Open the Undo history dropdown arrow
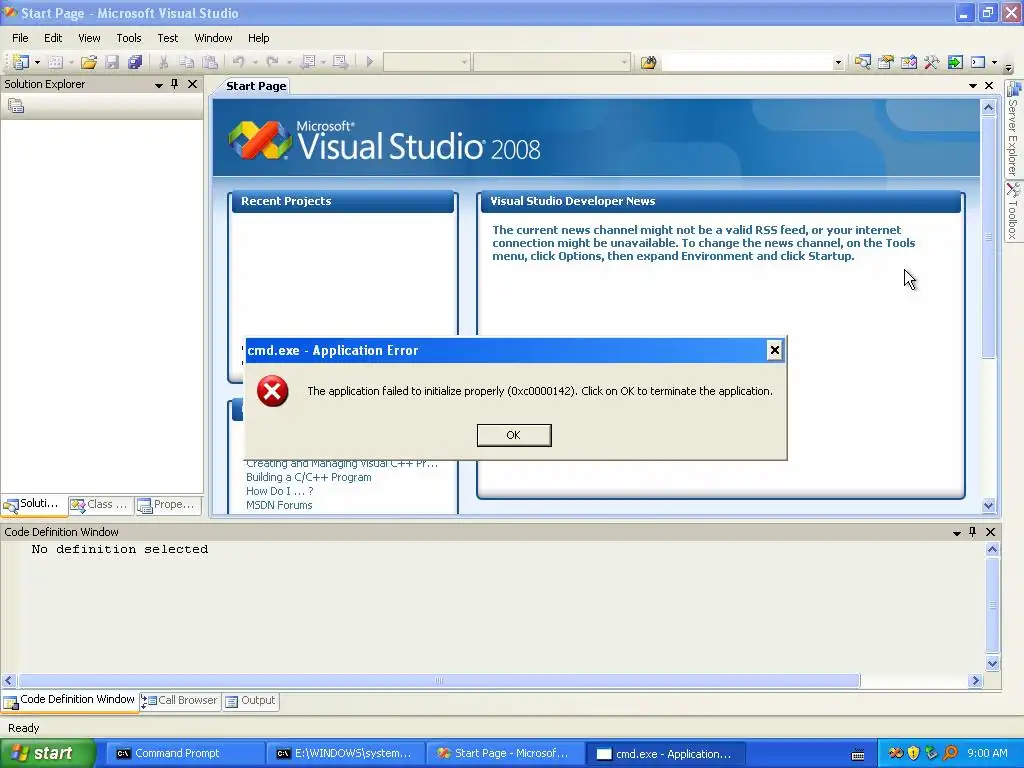This screenshot has height=768, width=1024. (x=255, y=62)
